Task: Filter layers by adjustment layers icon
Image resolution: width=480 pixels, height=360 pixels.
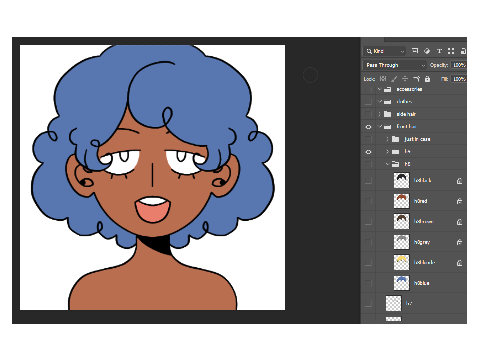Action: [x=427, y=51]
